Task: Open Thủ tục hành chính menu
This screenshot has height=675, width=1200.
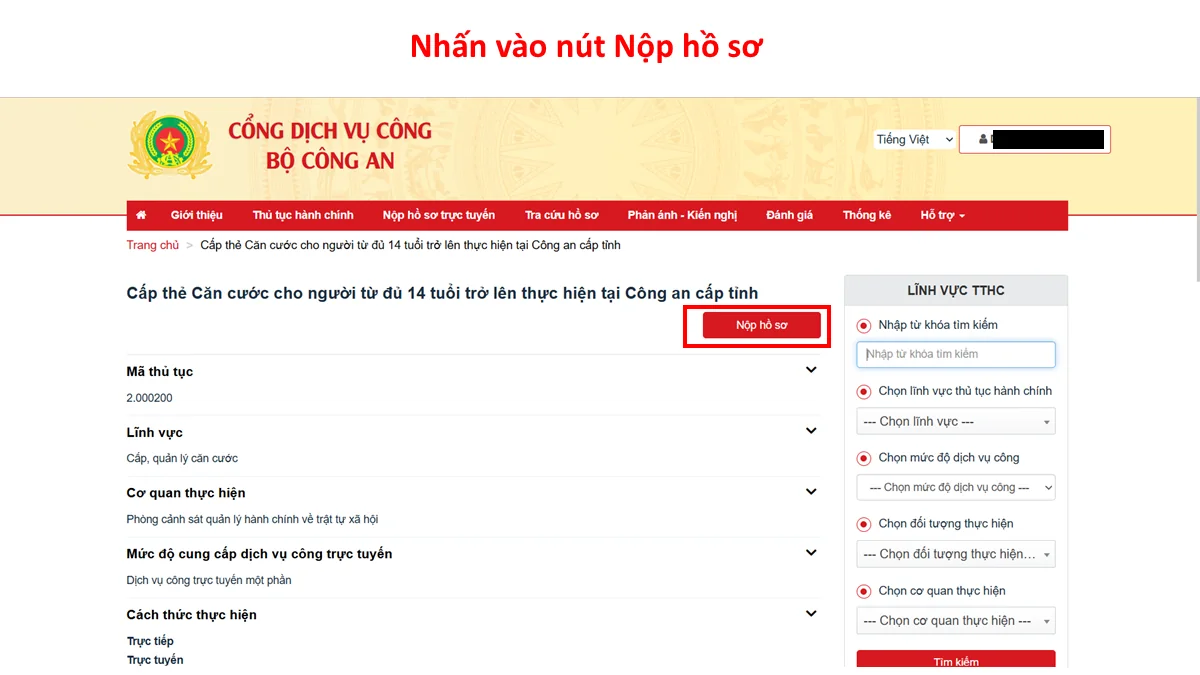Action: pyautogui.click(x=303, y=215)
